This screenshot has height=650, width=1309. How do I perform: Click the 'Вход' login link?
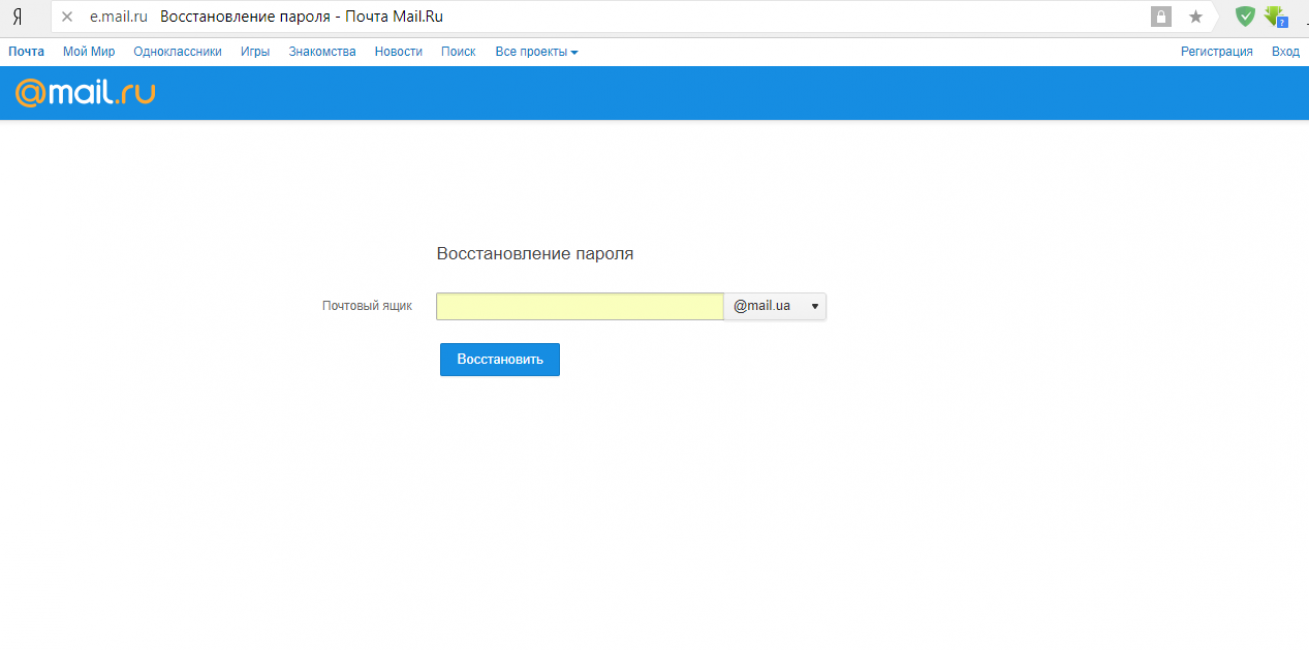point(1285,52)
